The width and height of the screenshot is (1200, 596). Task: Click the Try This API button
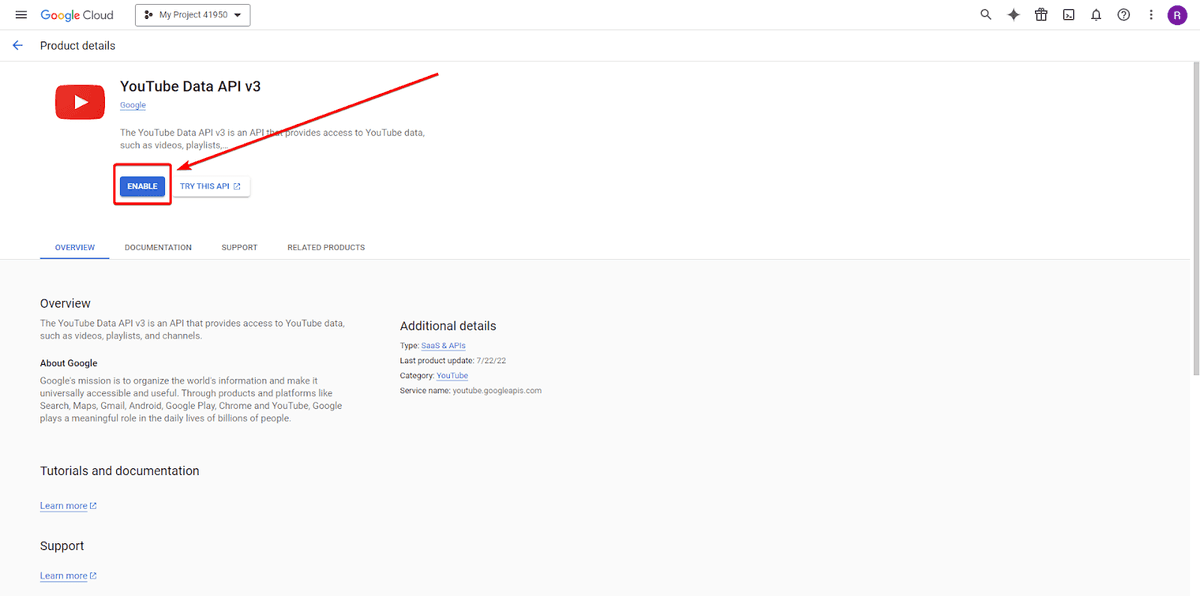click(210, 186)
